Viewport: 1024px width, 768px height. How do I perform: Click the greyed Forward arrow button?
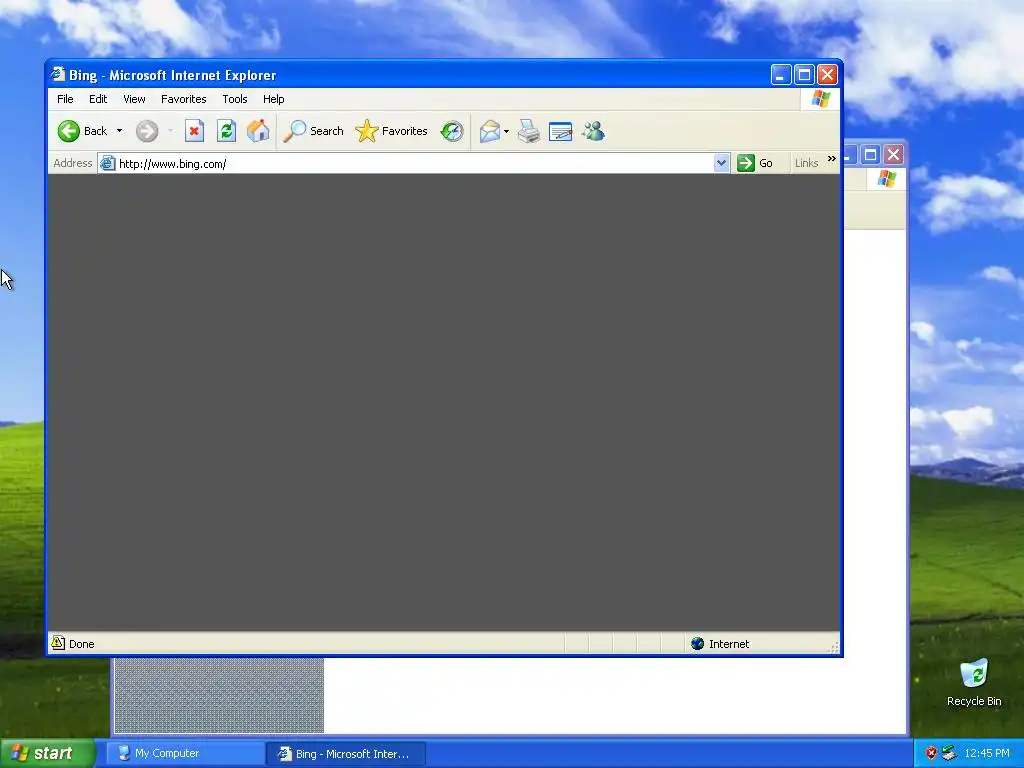coord(147,131)
